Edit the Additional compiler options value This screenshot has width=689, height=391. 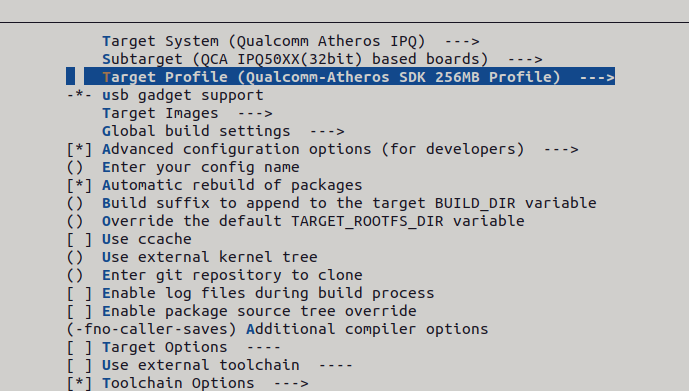pyautogui.click(x=277, y=329)
